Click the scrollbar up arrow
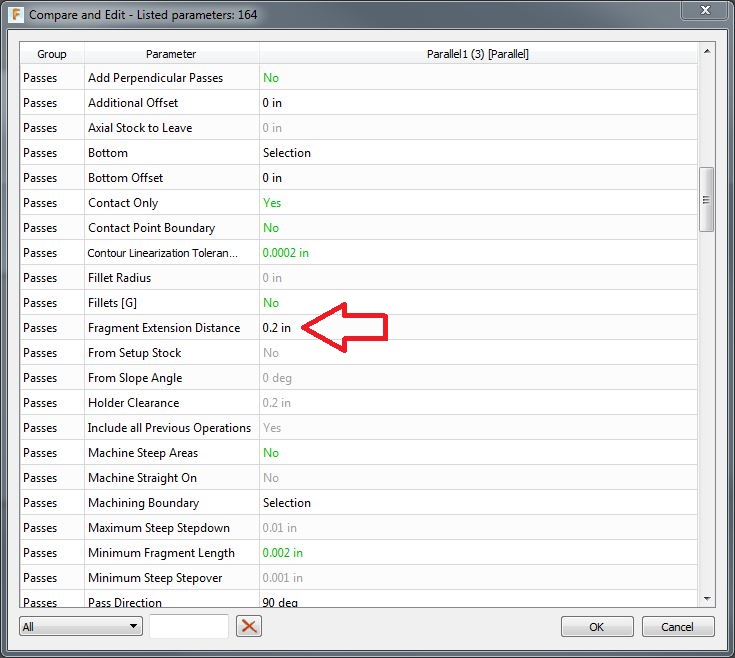The image size is (735, 658). pos(707,51)
